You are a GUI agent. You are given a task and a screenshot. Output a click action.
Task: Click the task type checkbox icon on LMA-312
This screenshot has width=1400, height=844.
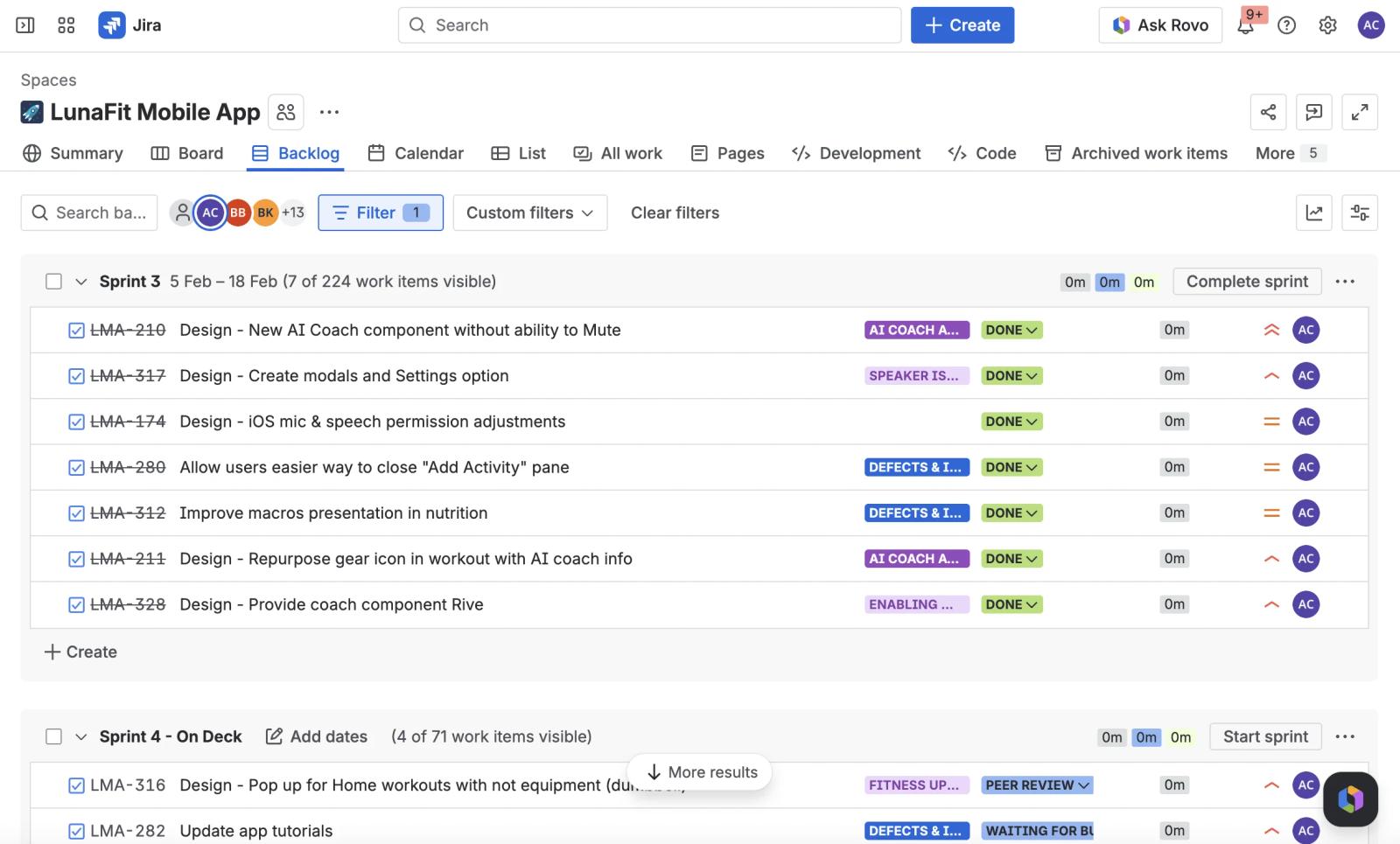coord(76,513)
